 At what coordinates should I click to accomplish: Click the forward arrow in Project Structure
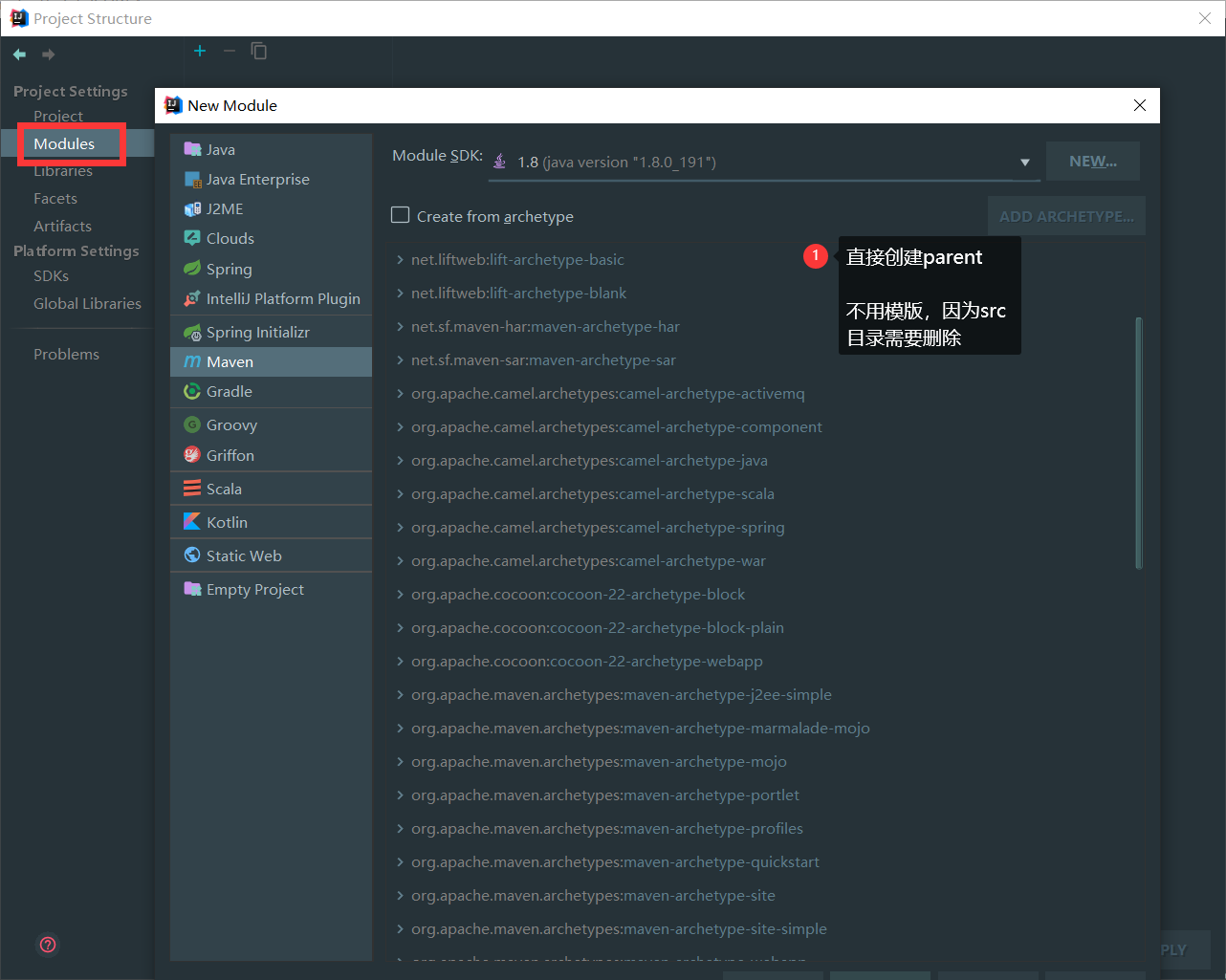(49, 54)
